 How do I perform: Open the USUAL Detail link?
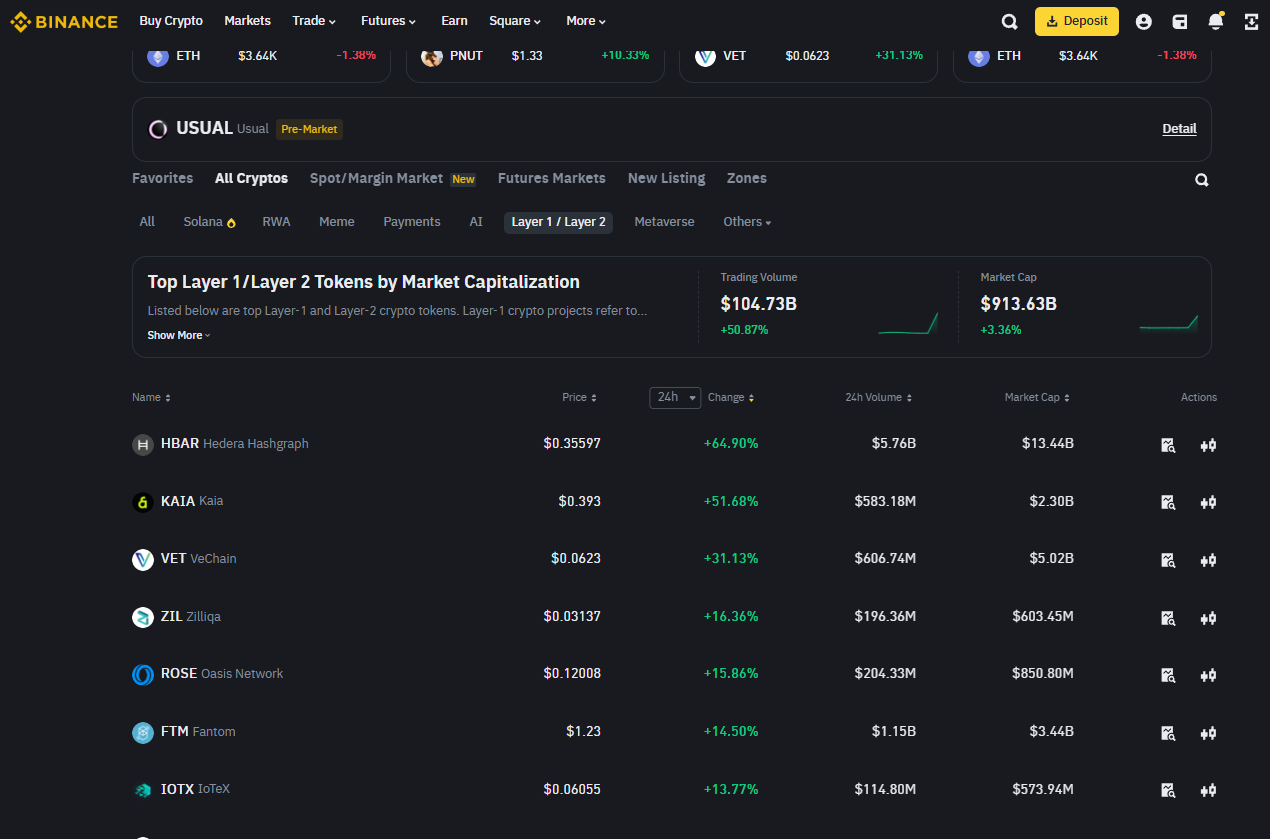point(1179,129)
